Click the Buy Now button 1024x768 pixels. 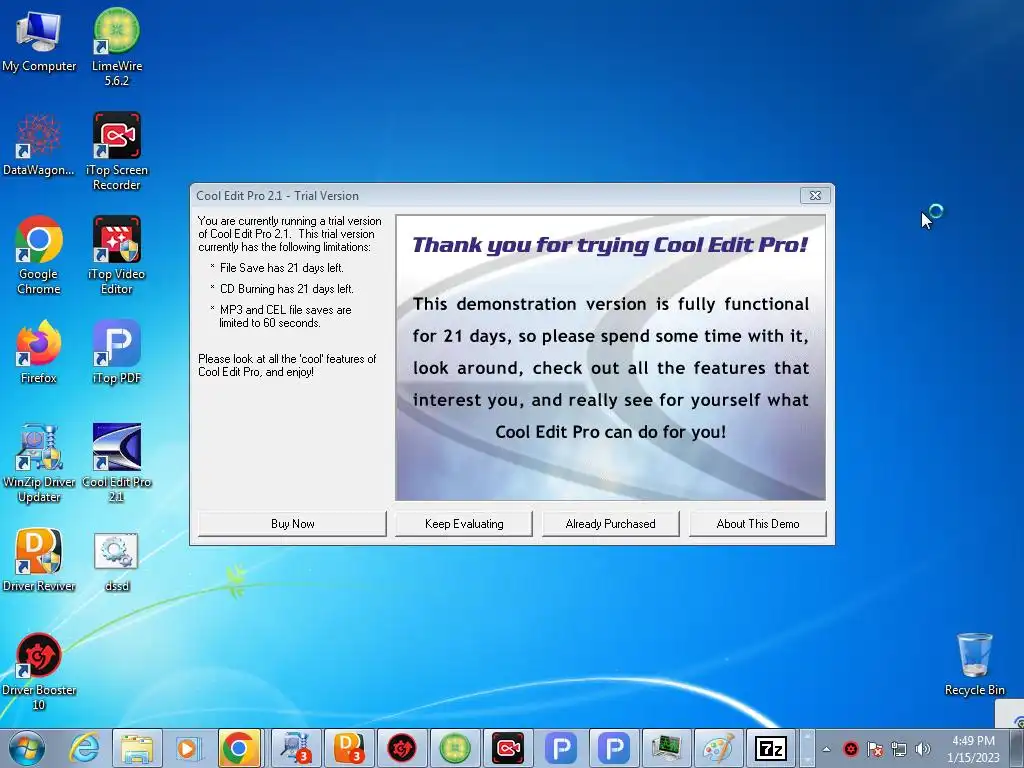click(293, 524)
